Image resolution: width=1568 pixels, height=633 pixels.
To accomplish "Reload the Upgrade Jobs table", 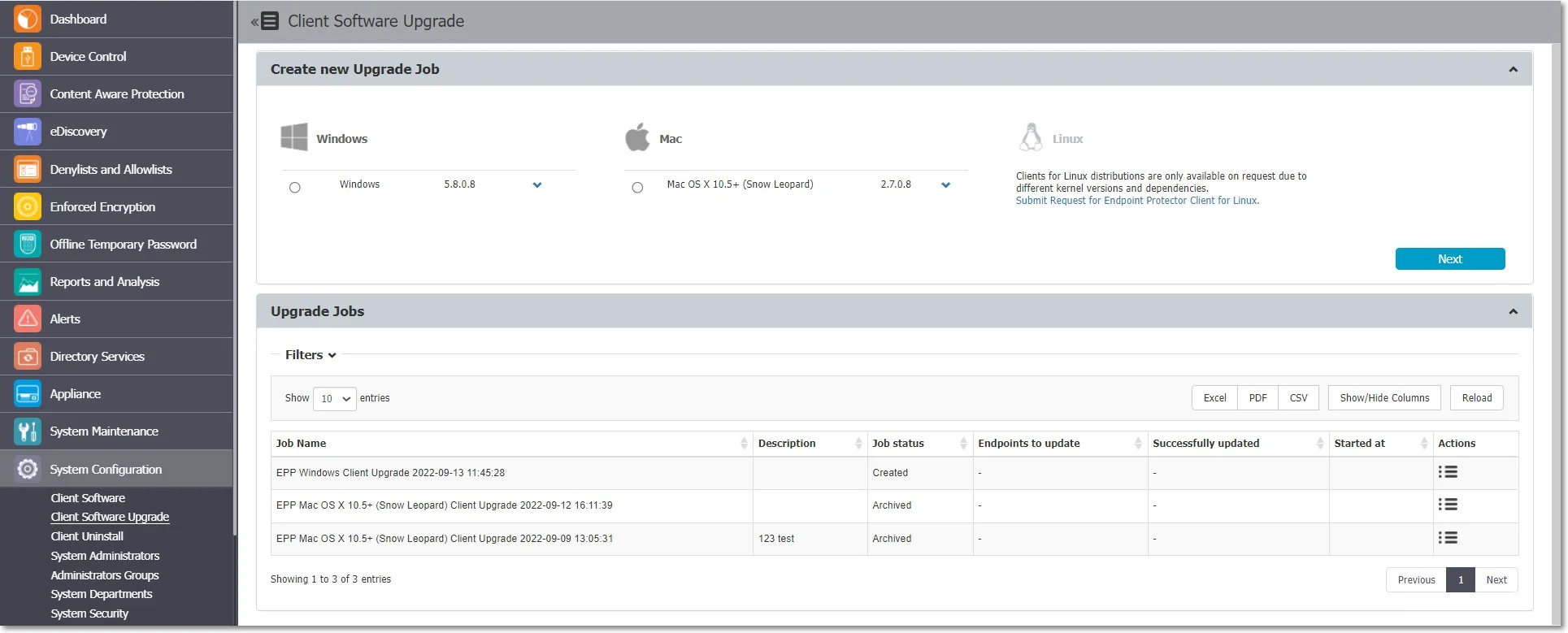I will pos(1476,398).
